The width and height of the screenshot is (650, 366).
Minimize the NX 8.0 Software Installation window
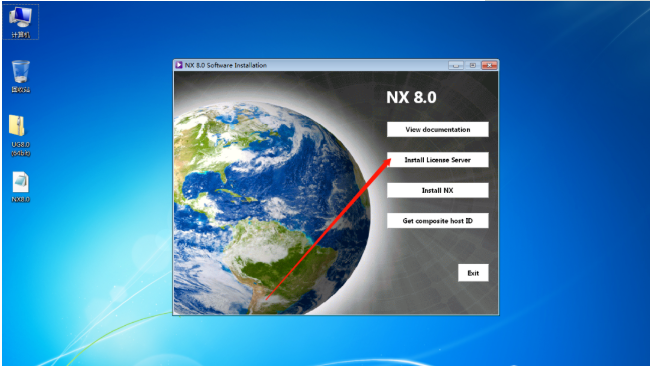(456, 65)
